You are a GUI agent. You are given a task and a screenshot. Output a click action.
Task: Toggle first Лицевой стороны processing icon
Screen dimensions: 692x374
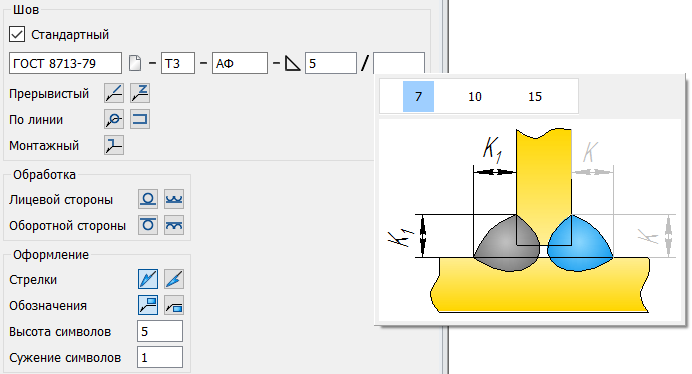pyautogui.click(x=148, y=199)
